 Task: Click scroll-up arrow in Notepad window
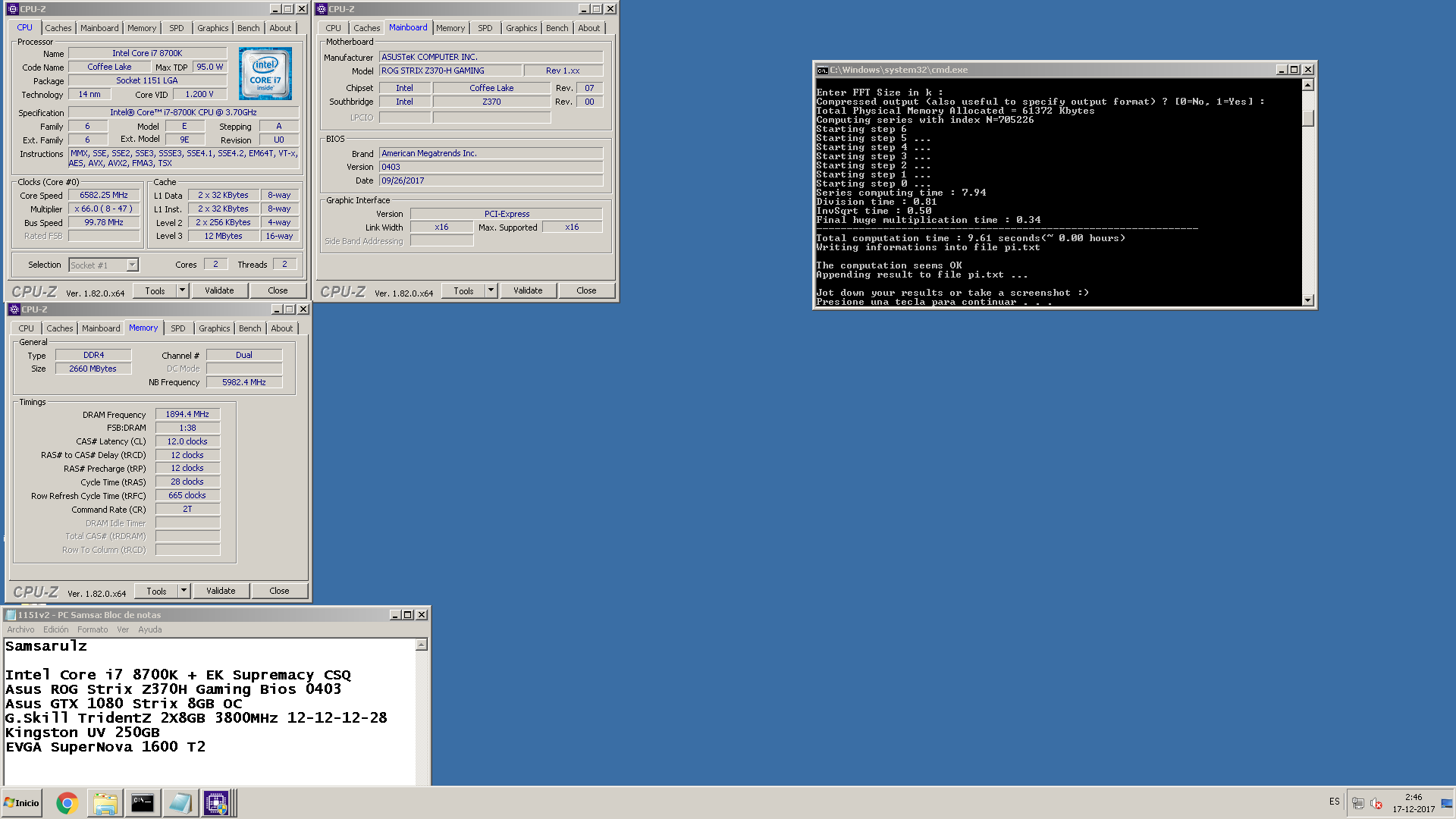pos(422,645)
